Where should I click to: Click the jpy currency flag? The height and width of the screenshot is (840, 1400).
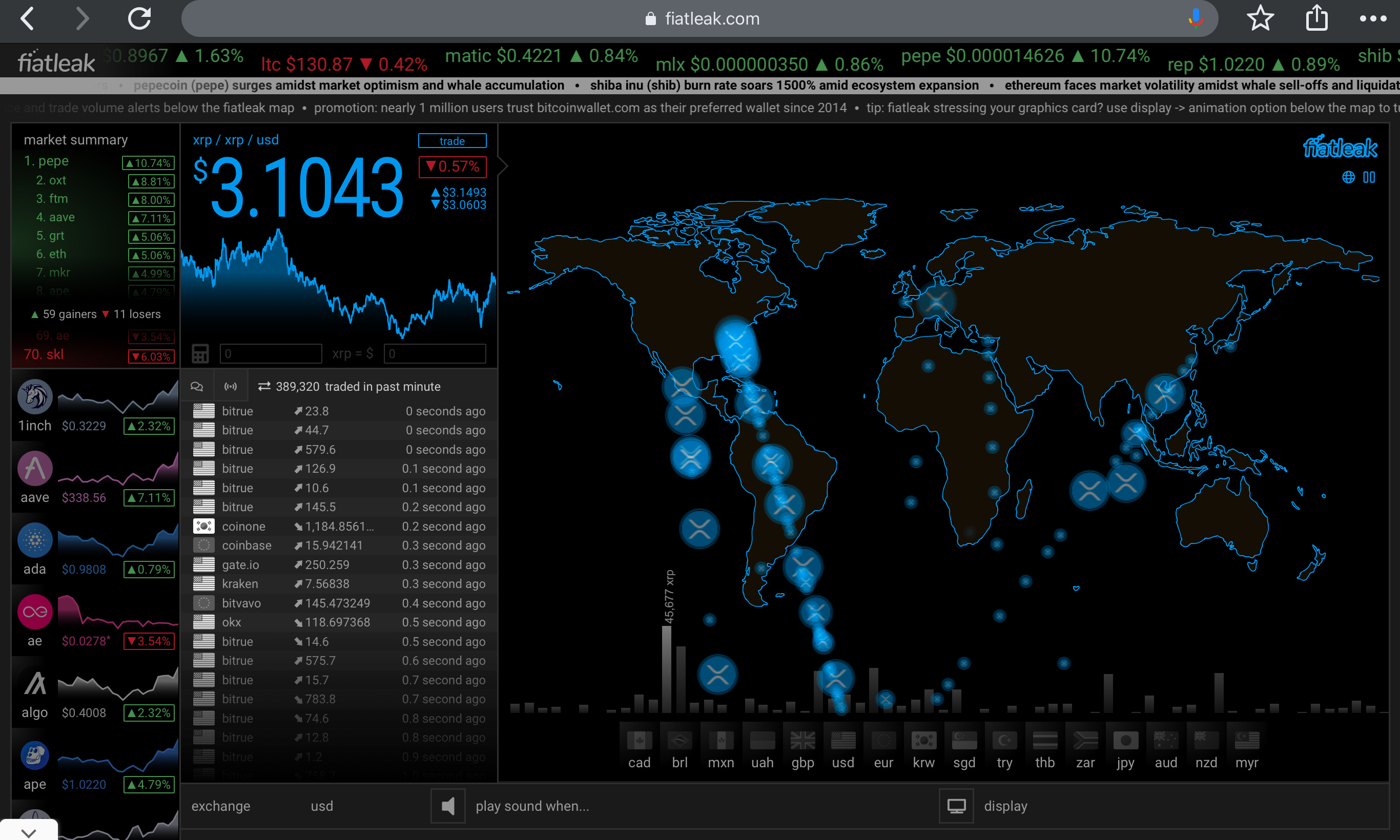coord(1126,740)
